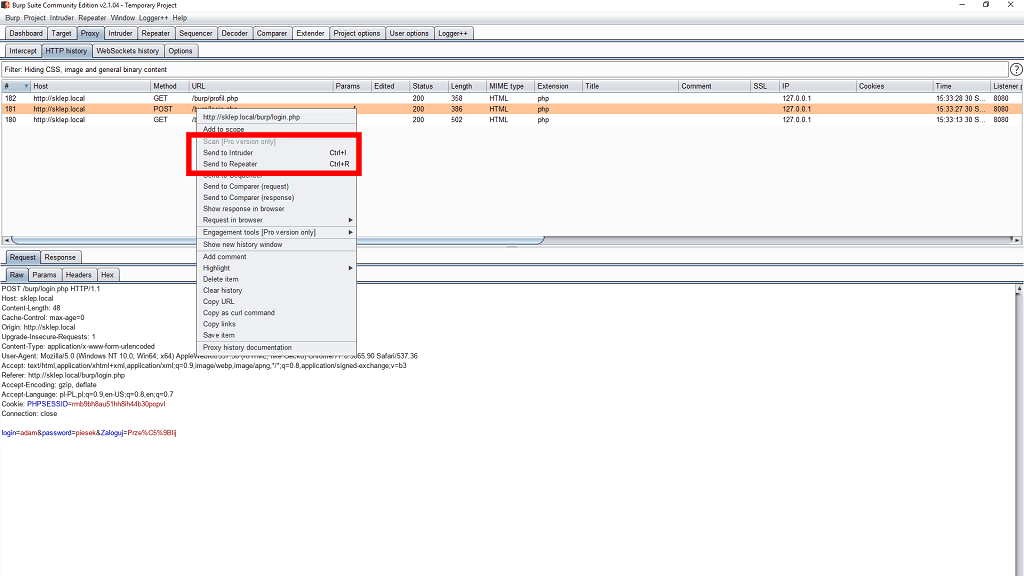
Task: Select Add comment in context menu
Action: 277,257
